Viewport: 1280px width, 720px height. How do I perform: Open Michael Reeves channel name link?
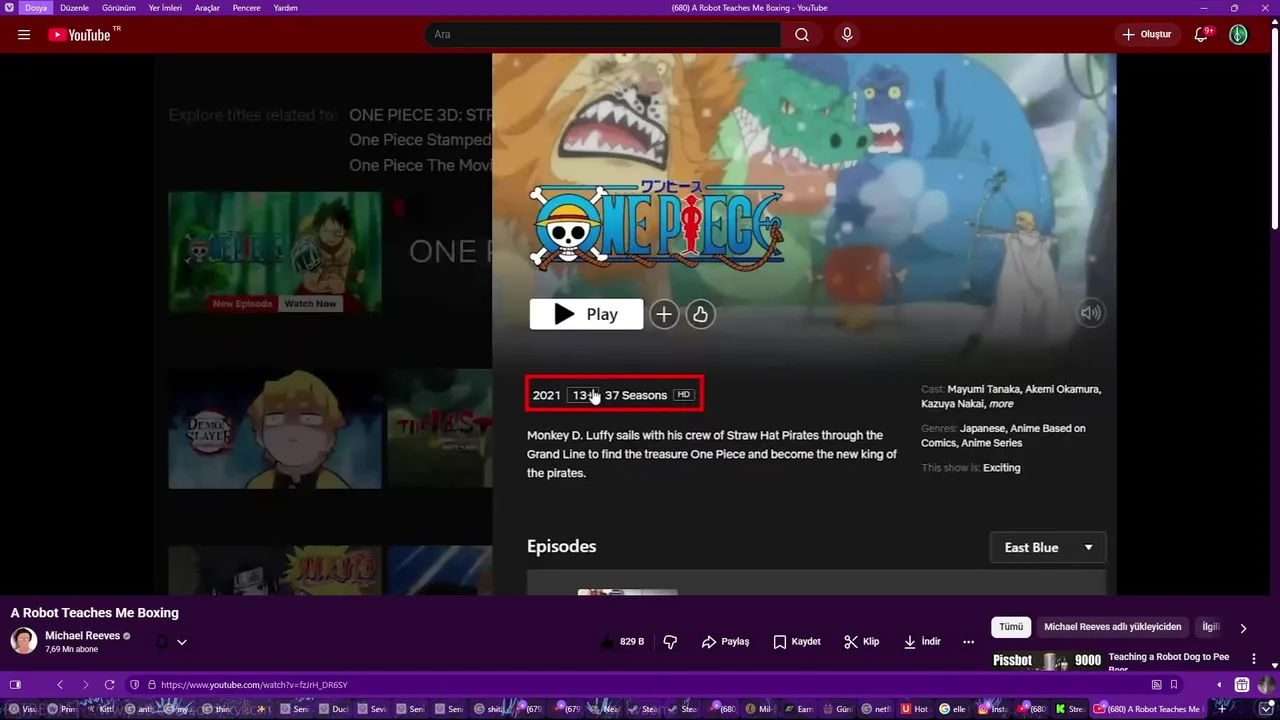point(82,636)
